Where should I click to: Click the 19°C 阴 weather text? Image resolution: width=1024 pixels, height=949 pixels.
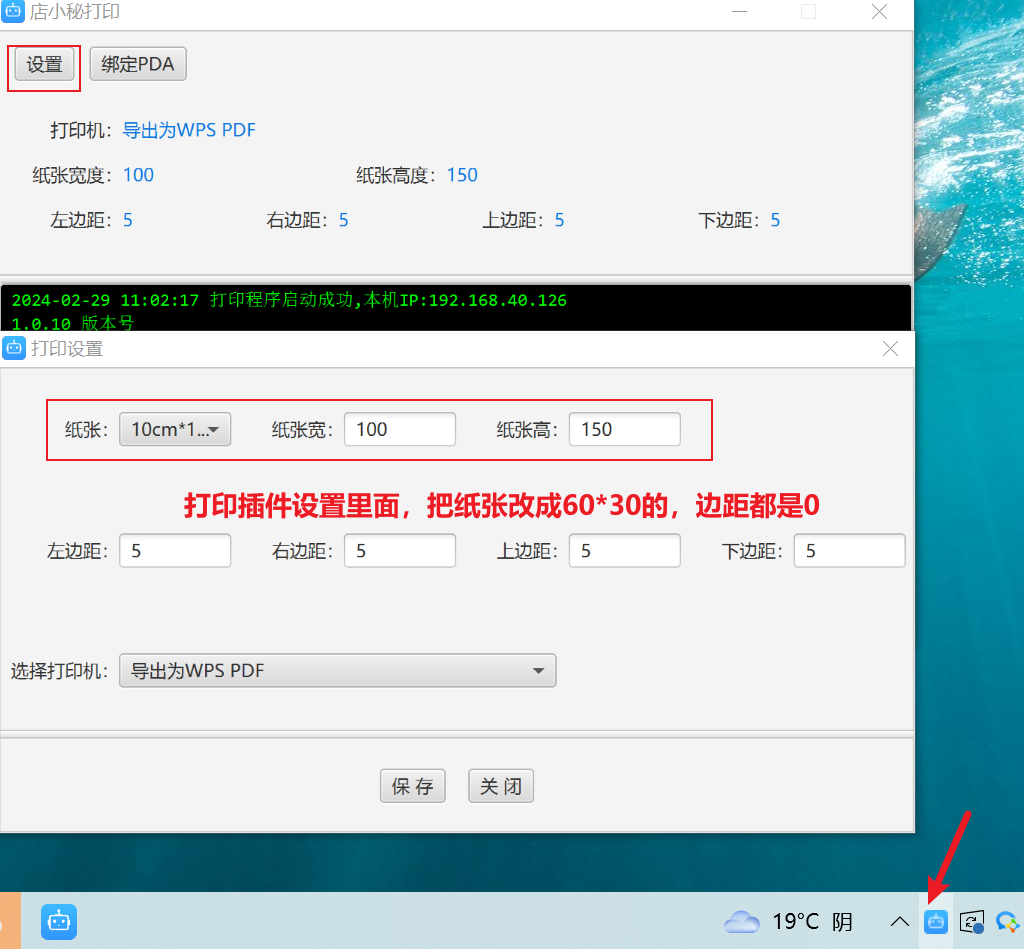tap(813, 922)
